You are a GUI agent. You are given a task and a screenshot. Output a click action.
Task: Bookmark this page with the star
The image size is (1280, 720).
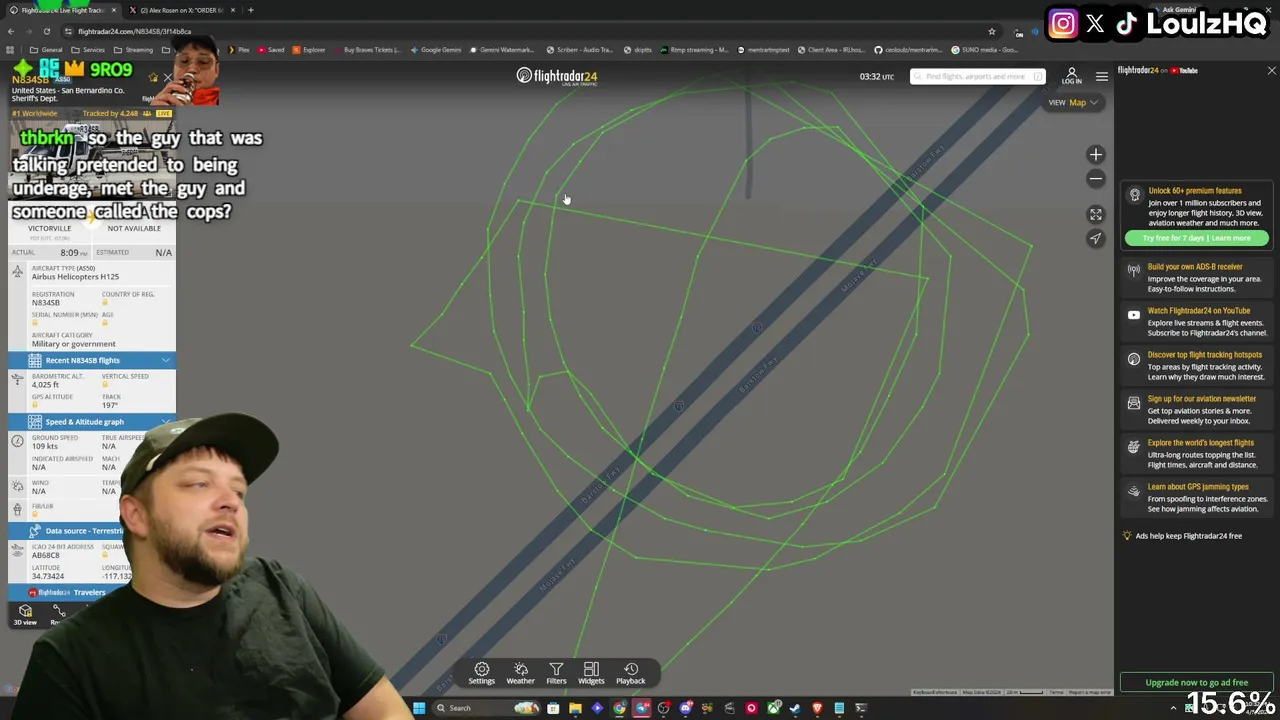click(991, 31)
